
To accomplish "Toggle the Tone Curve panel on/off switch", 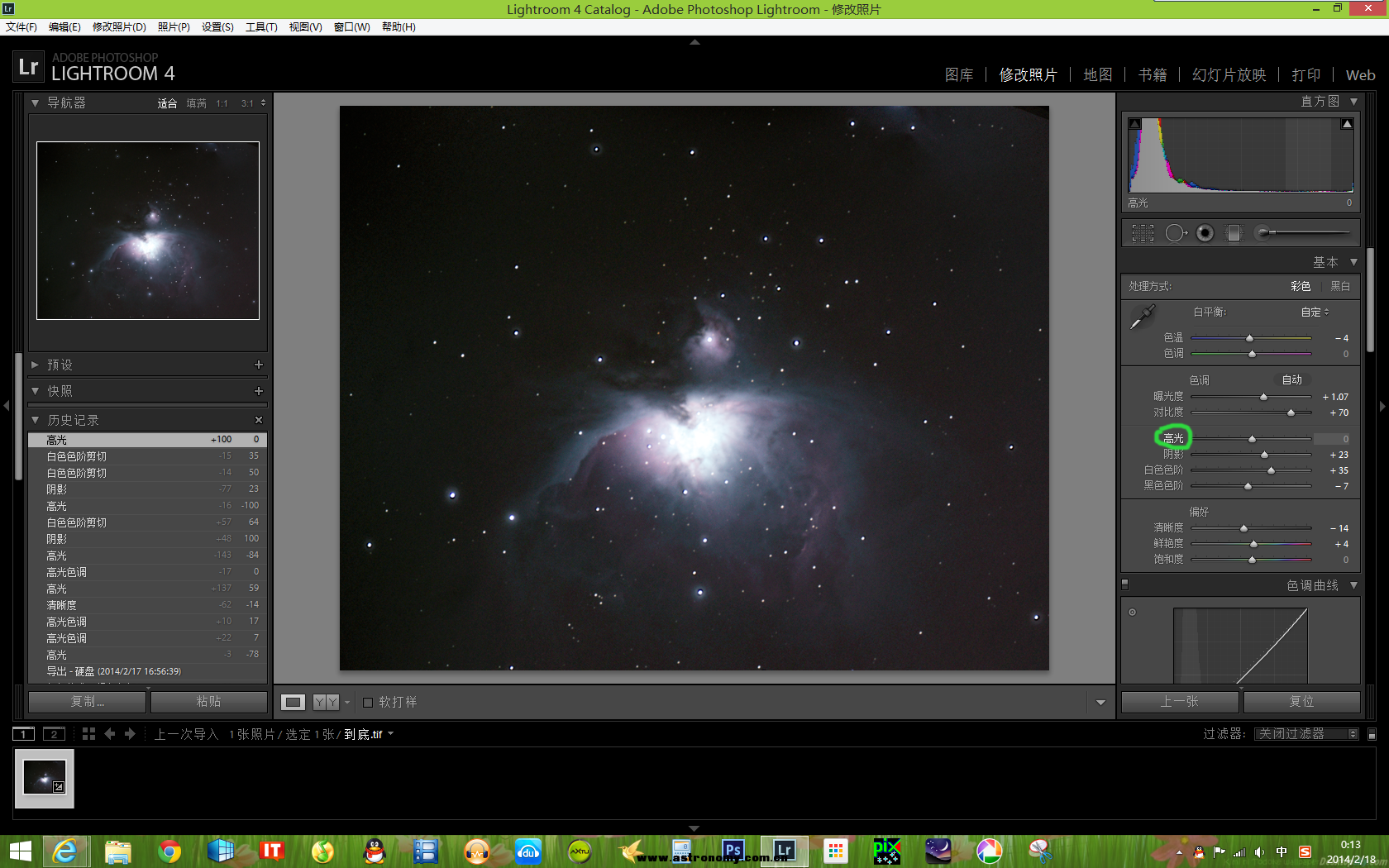I will point(1125,584).
